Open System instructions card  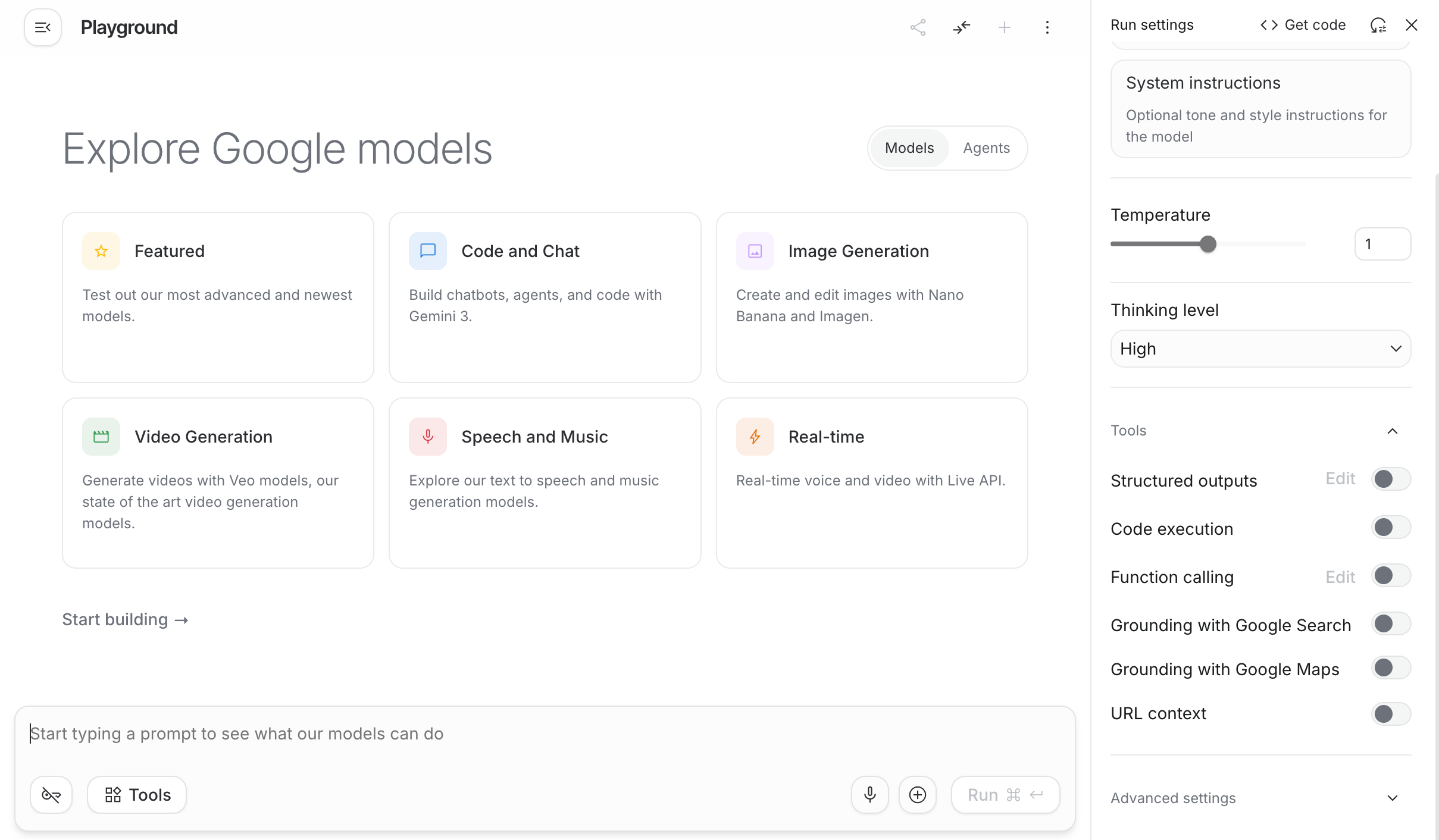1261,109
